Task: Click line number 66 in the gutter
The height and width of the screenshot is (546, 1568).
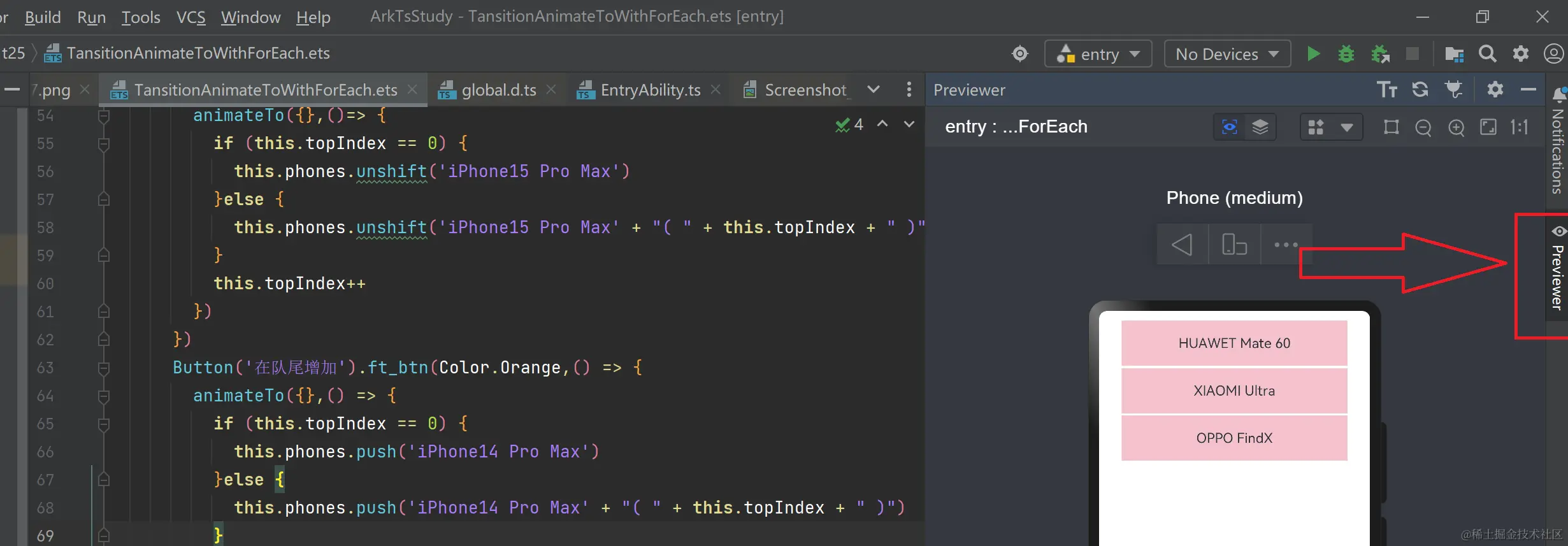Action: point(45,452)
